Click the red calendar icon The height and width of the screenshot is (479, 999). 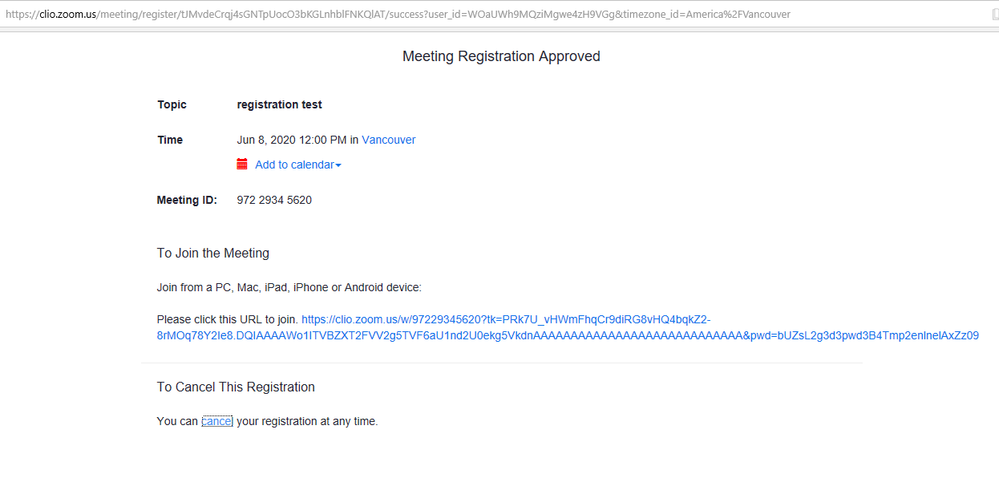242,164
